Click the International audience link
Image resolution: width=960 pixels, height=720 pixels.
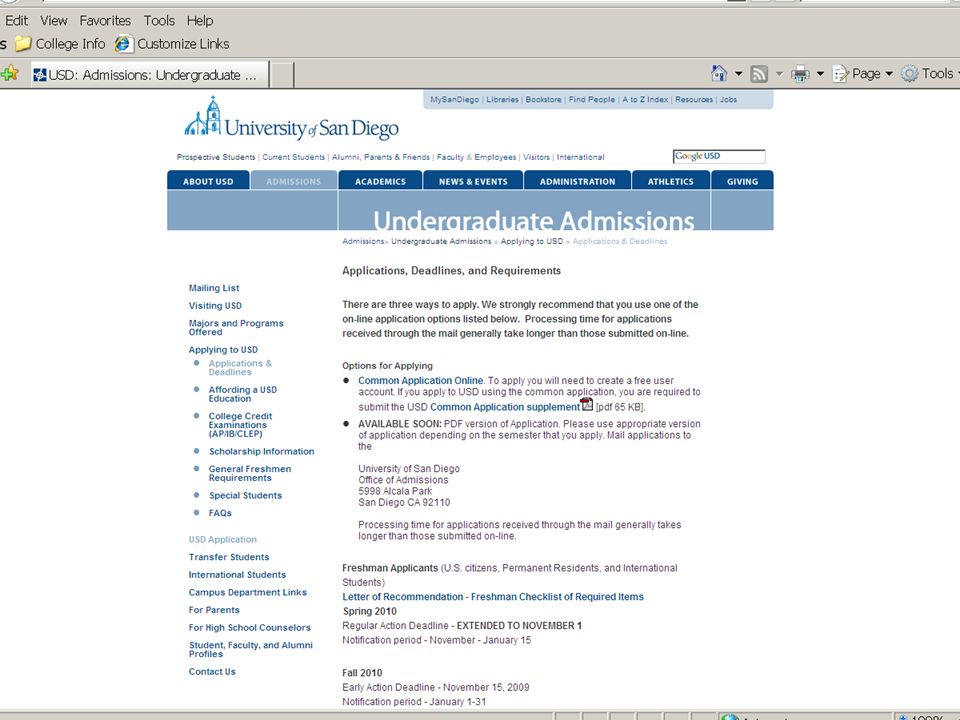580,157
